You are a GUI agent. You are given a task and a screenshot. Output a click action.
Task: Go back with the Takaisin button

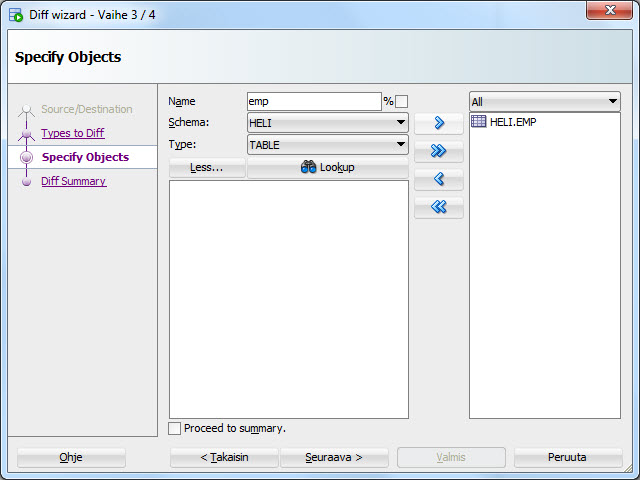tap(224, 457)
